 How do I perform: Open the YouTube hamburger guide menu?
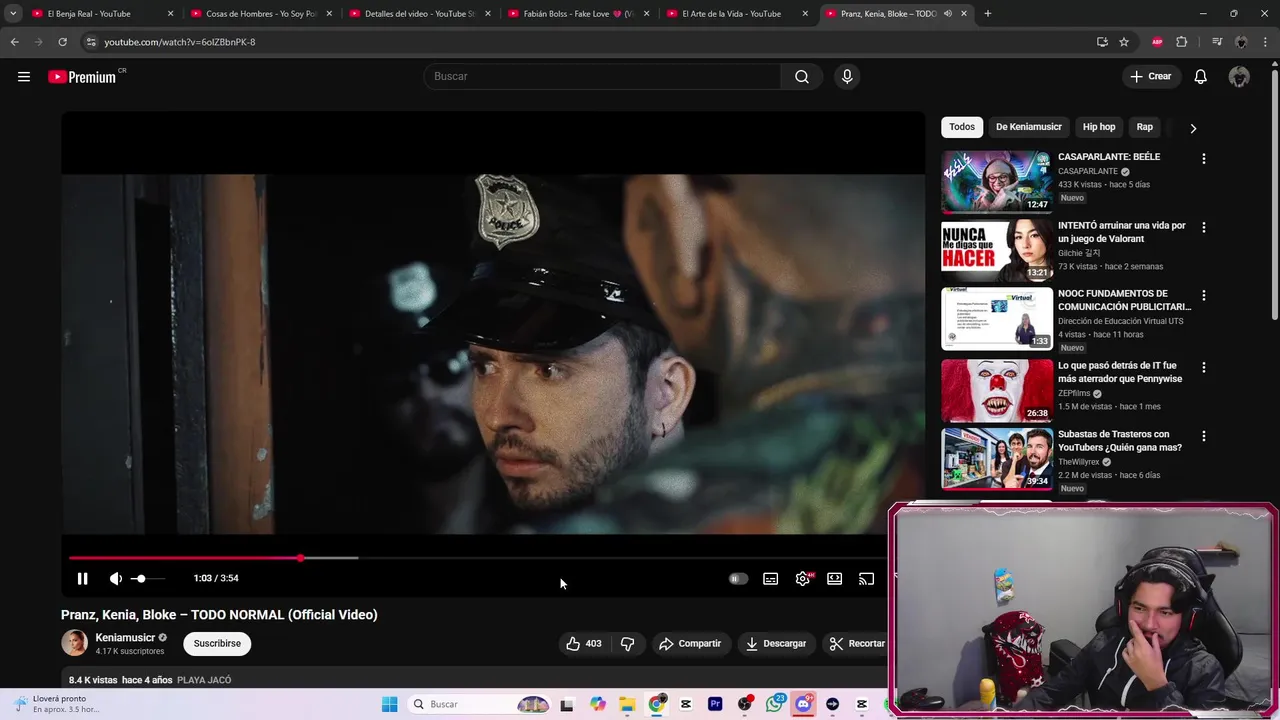[24, 77]
